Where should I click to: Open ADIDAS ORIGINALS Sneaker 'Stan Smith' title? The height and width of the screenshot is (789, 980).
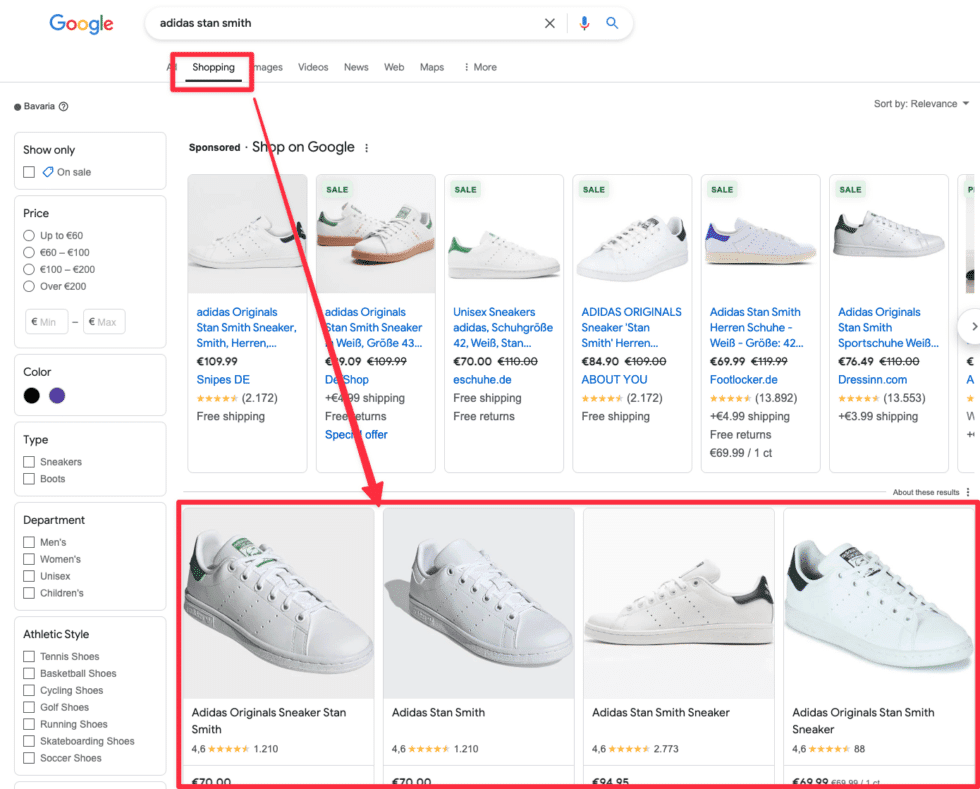pos(631,328)
